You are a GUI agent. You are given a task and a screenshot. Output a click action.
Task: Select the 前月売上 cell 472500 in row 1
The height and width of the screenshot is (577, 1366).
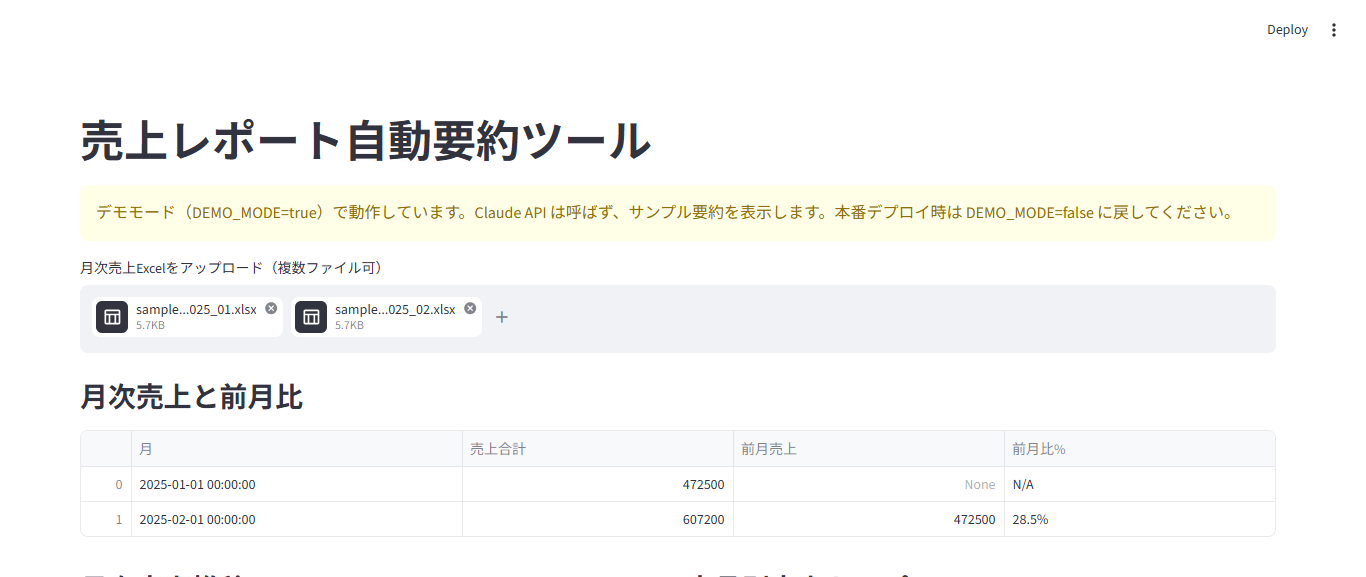pyautogui.click(x=869, y=519)
